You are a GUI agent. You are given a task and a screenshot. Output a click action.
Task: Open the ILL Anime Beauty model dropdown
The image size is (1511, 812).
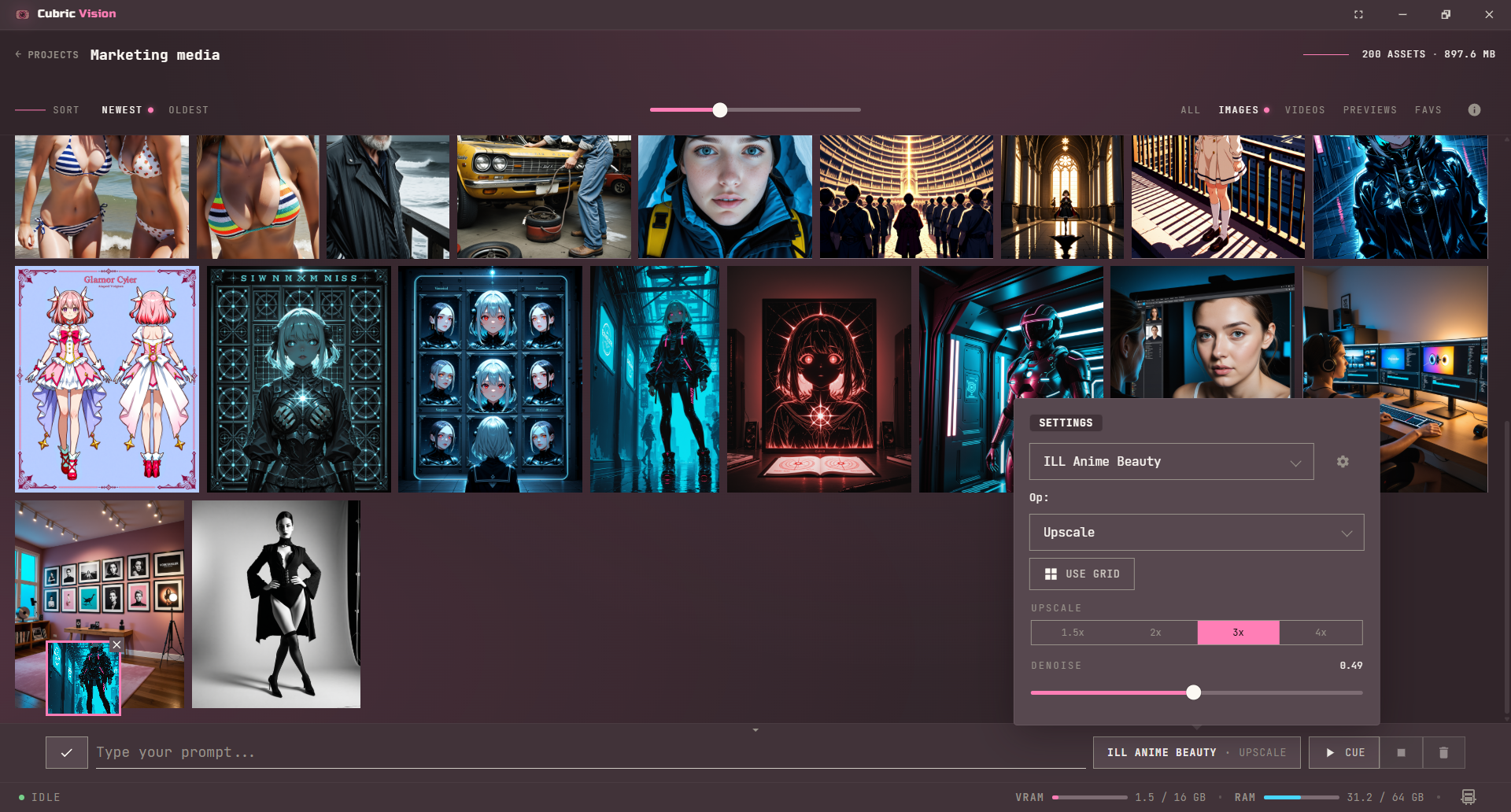1171,462
